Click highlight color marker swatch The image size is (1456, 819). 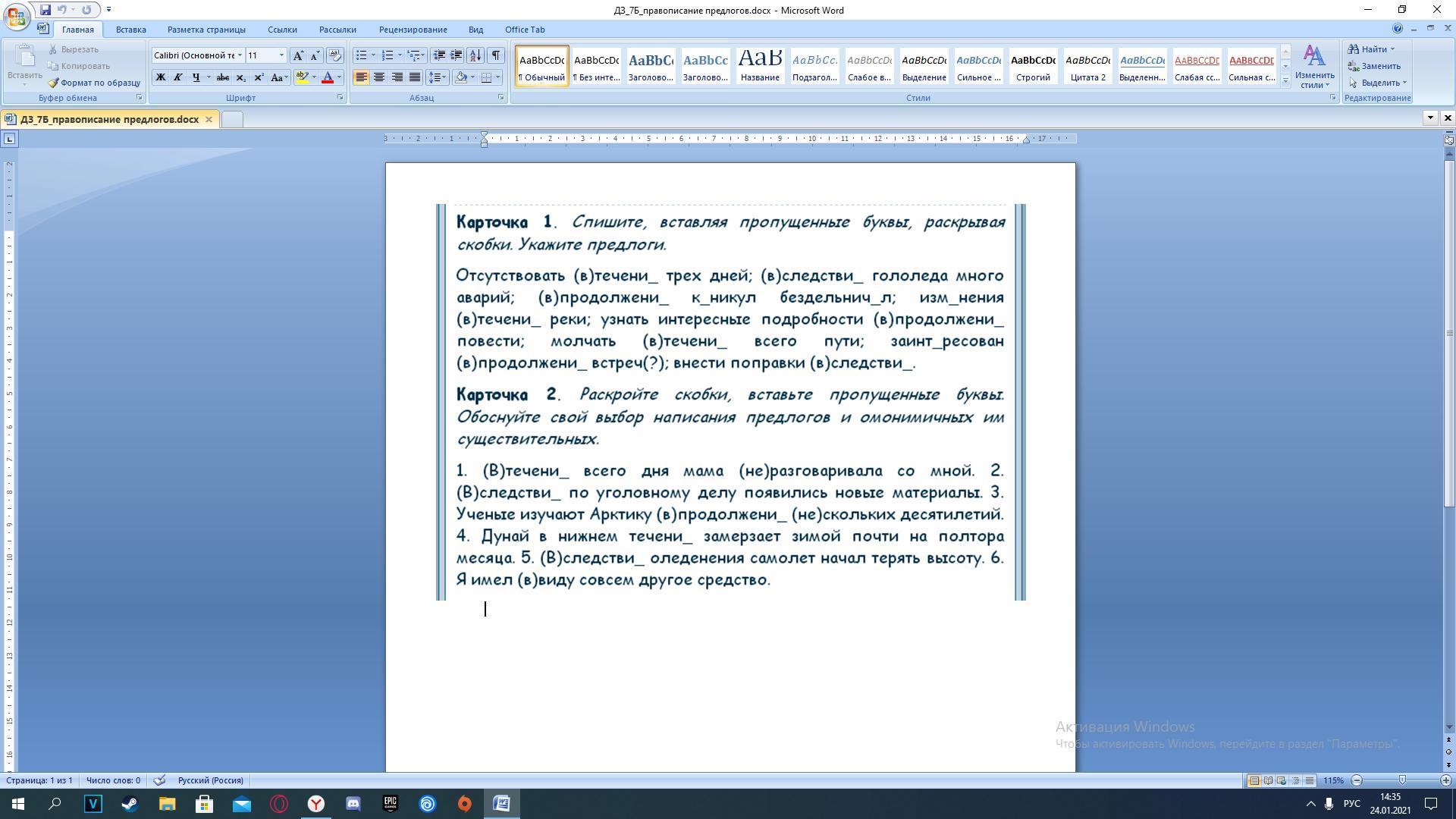(x=303, y=77)
